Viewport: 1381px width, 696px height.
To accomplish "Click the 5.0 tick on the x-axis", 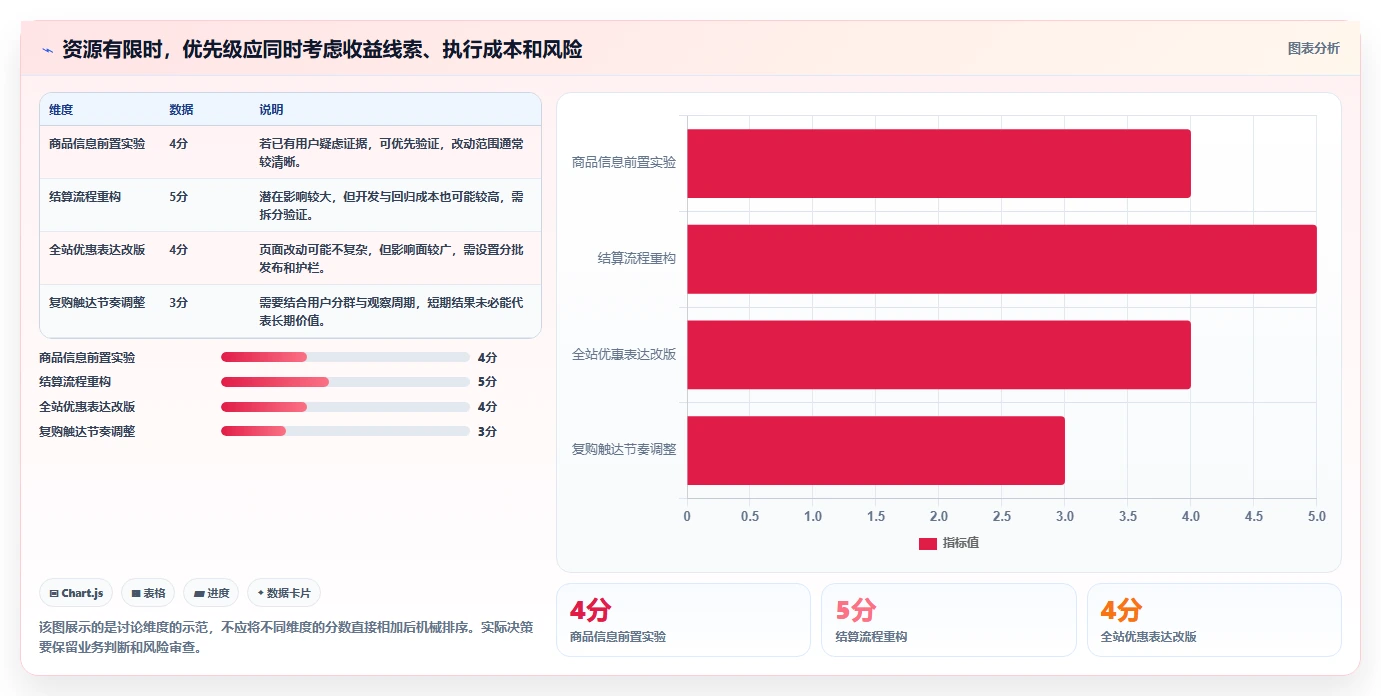I will coord(1316,517).
